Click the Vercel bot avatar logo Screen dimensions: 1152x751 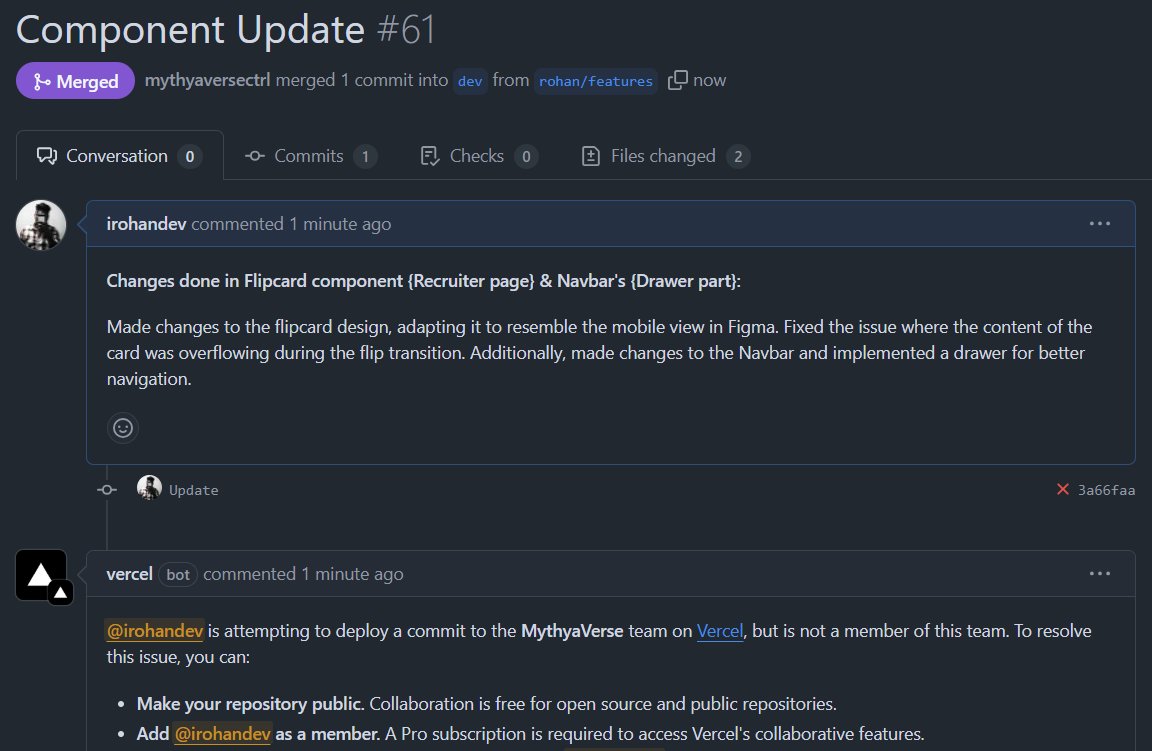43,576
